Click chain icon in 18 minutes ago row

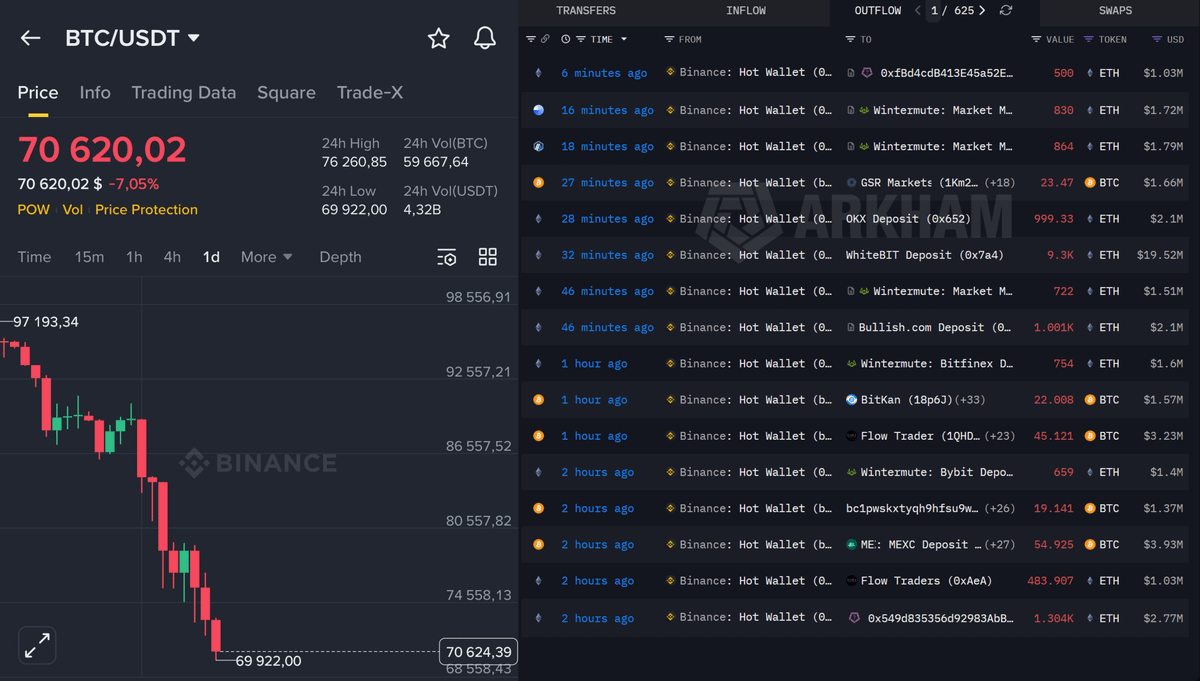point(538,146)
